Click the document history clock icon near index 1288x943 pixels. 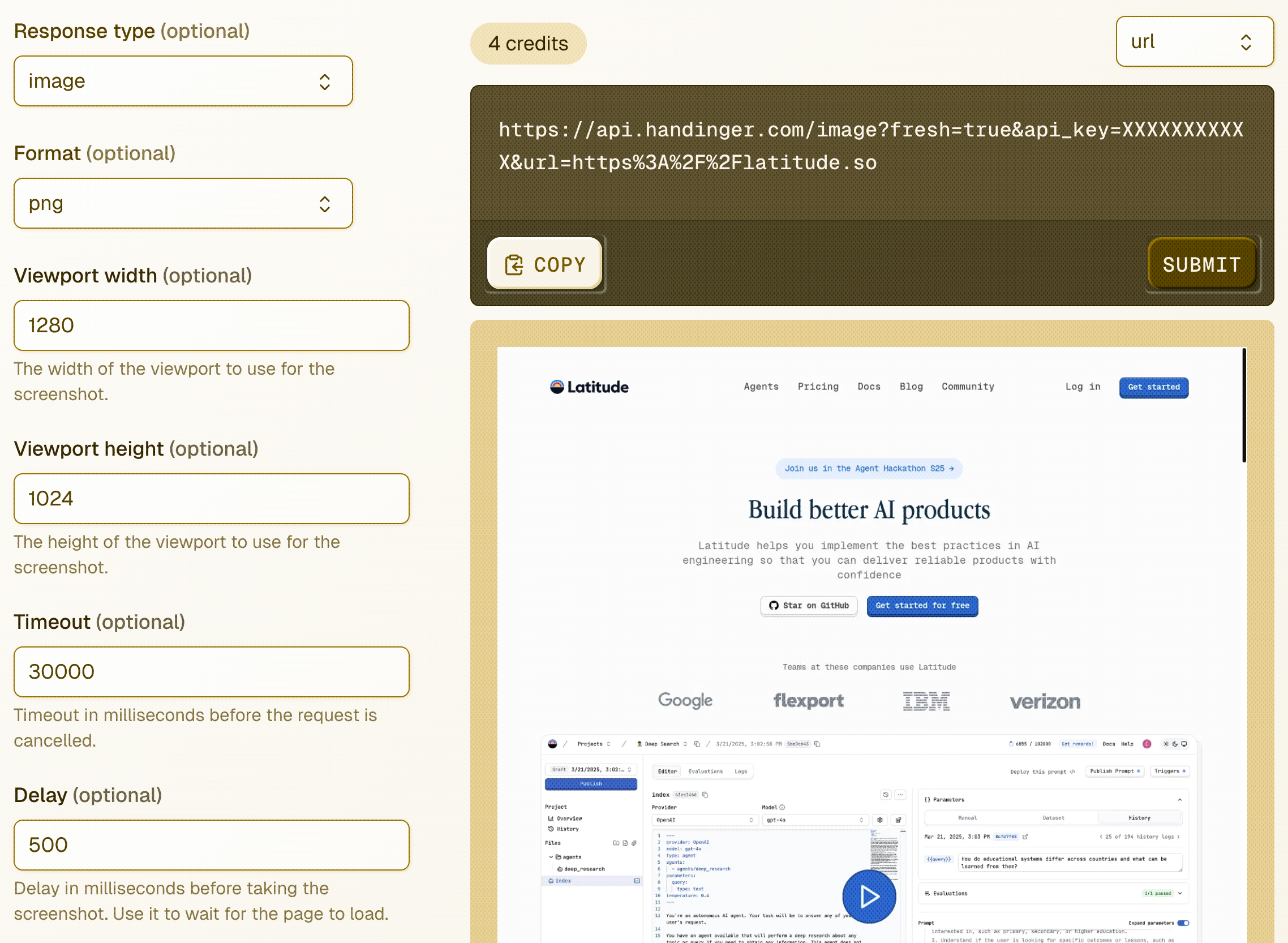(x=886, y=795)
